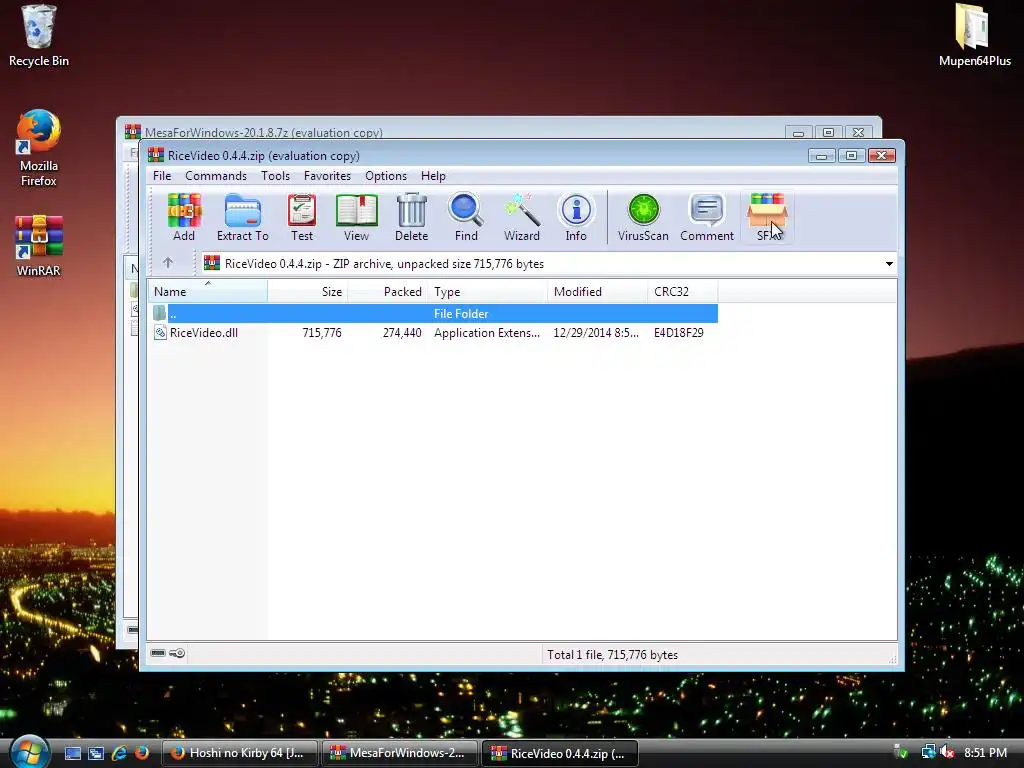Minimize the MesaForWindows background window

point(798,133)
